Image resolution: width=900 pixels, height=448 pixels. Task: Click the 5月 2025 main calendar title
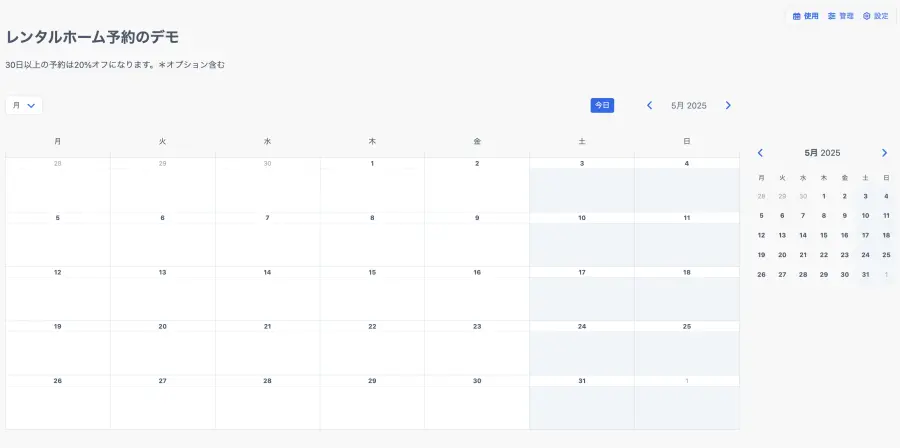click(x=689, y=105)
